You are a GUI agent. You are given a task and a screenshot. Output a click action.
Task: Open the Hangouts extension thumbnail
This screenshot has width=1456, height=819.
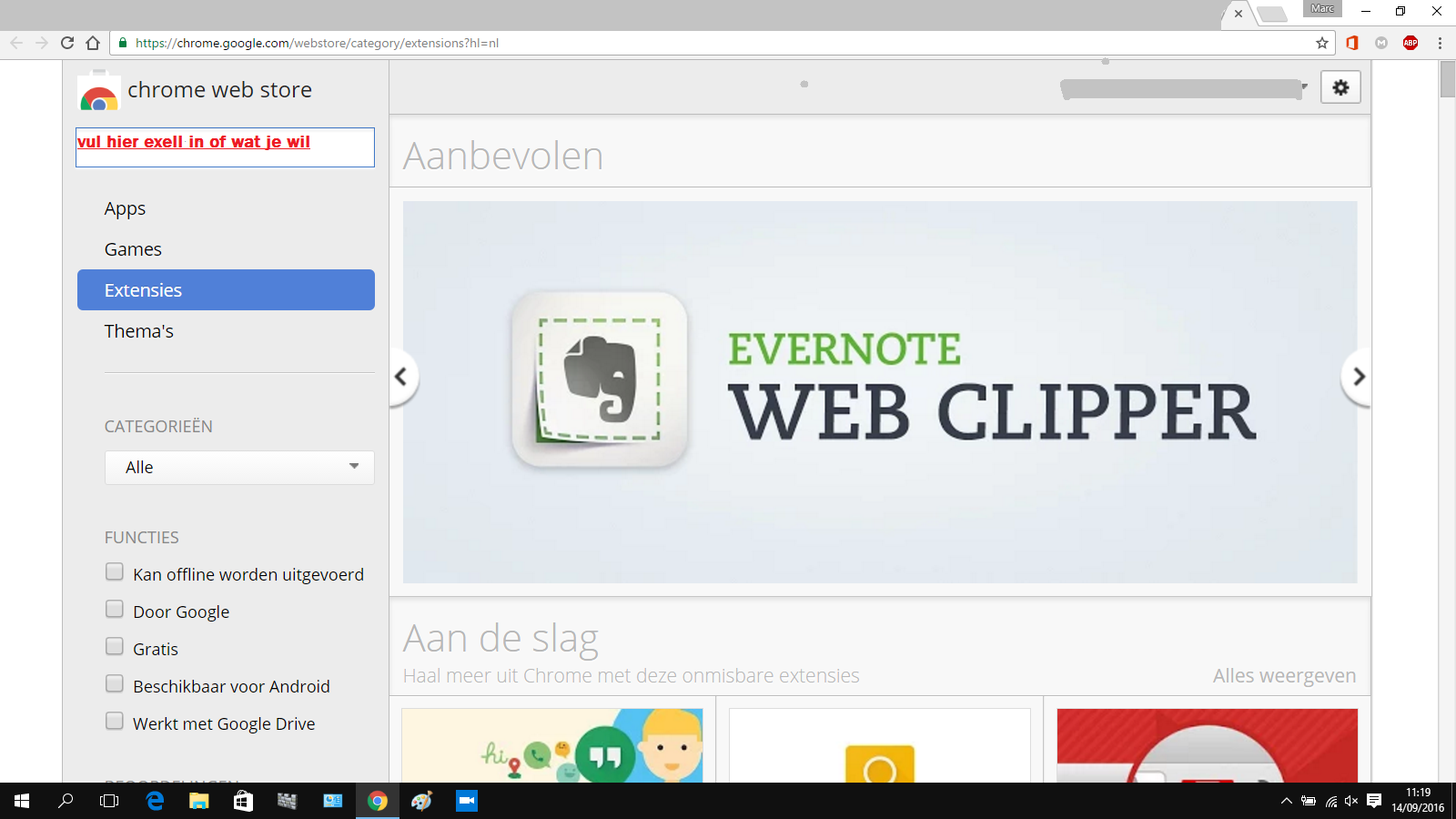(x=552, y=745)
